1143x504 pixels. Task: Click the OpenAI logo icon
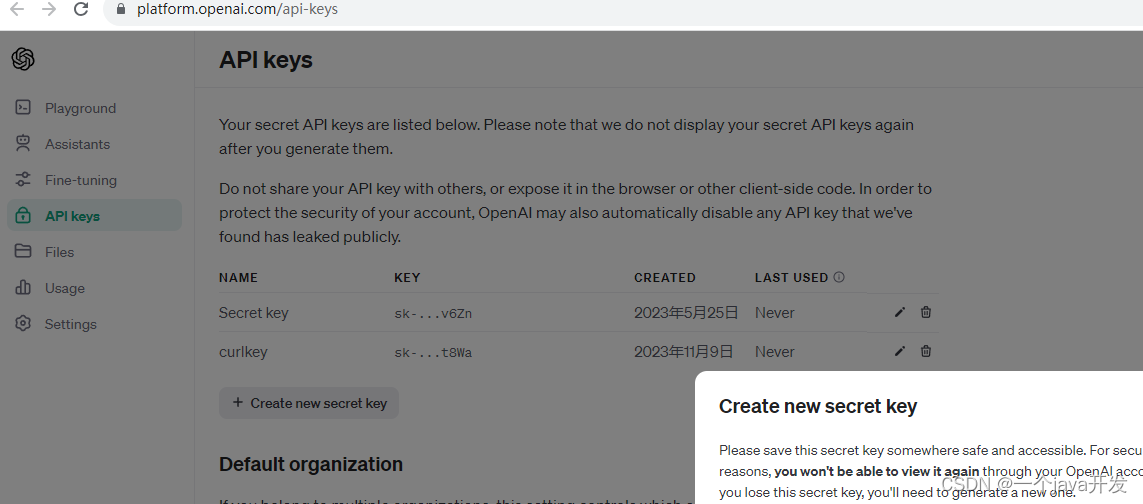point(23,59)
